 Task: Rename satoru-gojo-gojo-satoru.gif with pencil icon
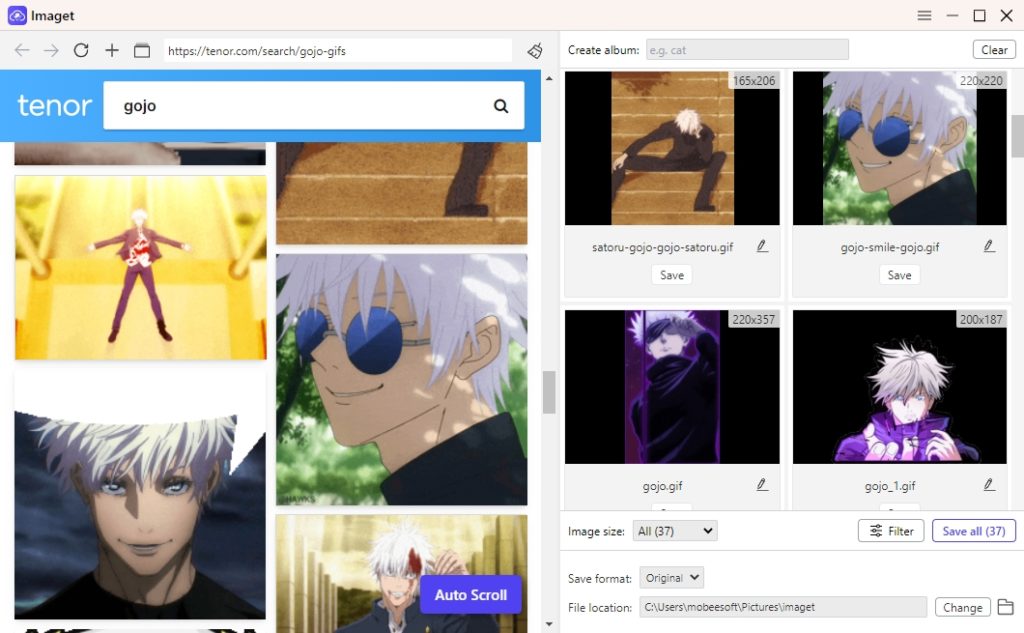click(x=762, y=246)
